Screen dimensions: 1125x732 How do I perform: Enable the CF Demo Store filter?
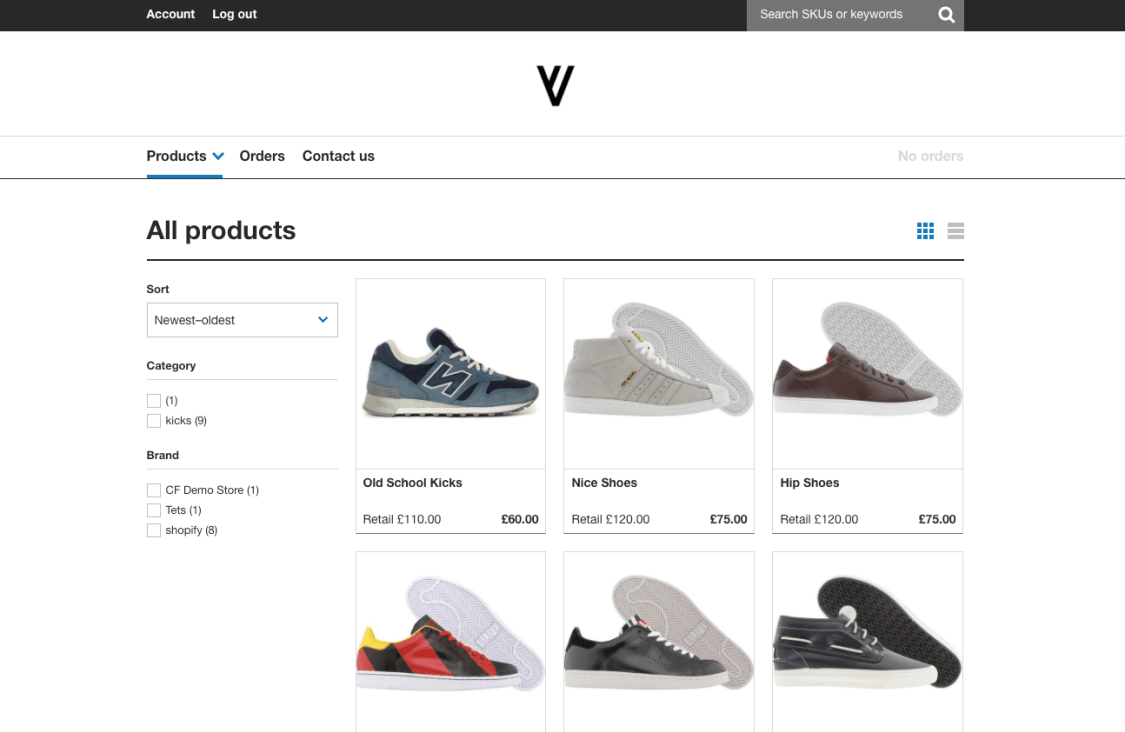coord(153,490)
